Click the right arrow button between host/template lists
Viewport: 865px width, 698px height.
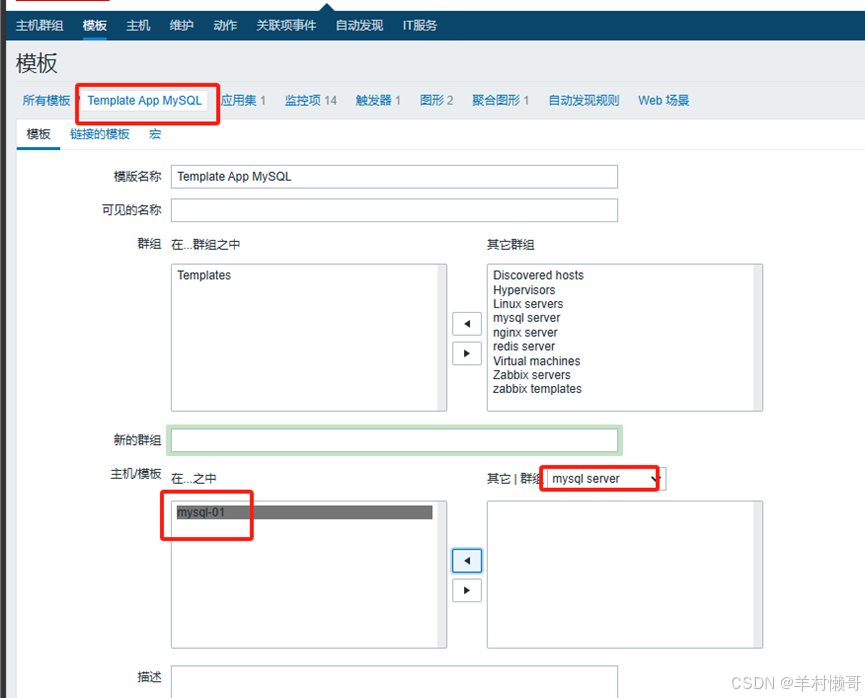(x=467, y=590)
